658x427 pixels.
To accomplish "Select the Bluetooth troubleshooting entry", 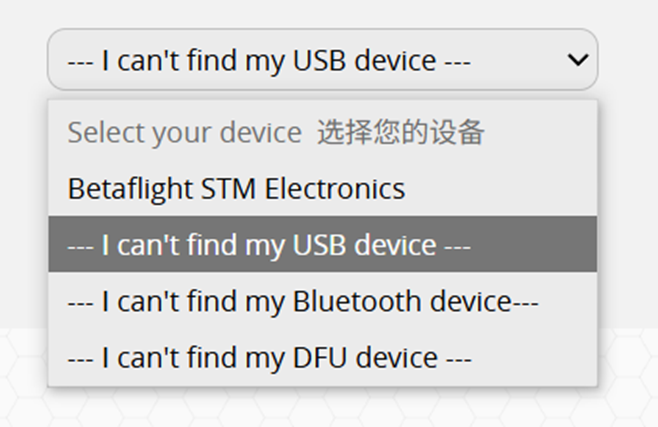I will 322,300.
